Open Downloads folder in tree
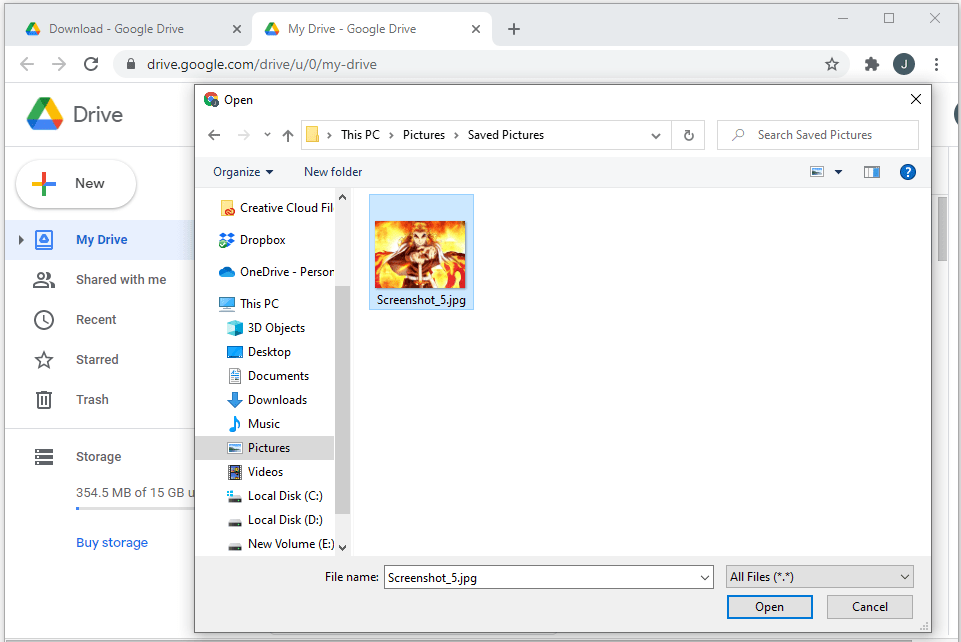 pyautogui.click(x=267, y=400)
